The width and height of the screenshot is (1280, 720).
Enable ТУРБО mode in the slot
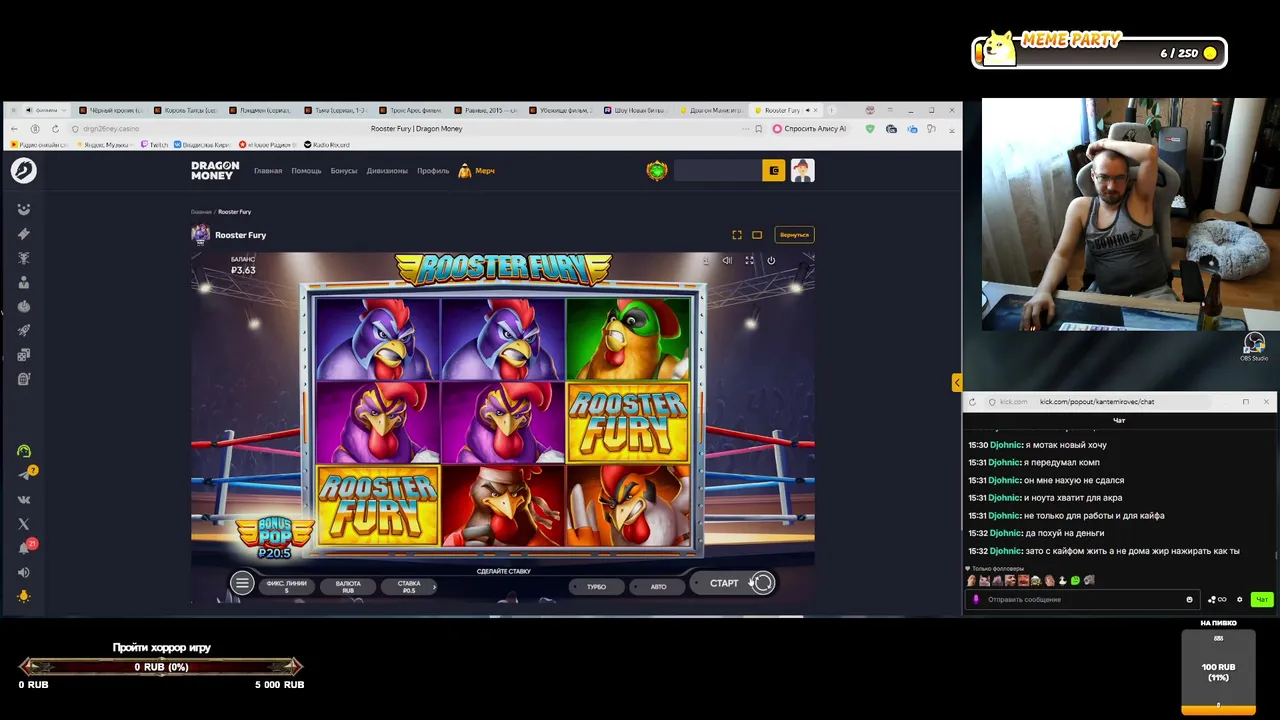(x=597, y=586)
